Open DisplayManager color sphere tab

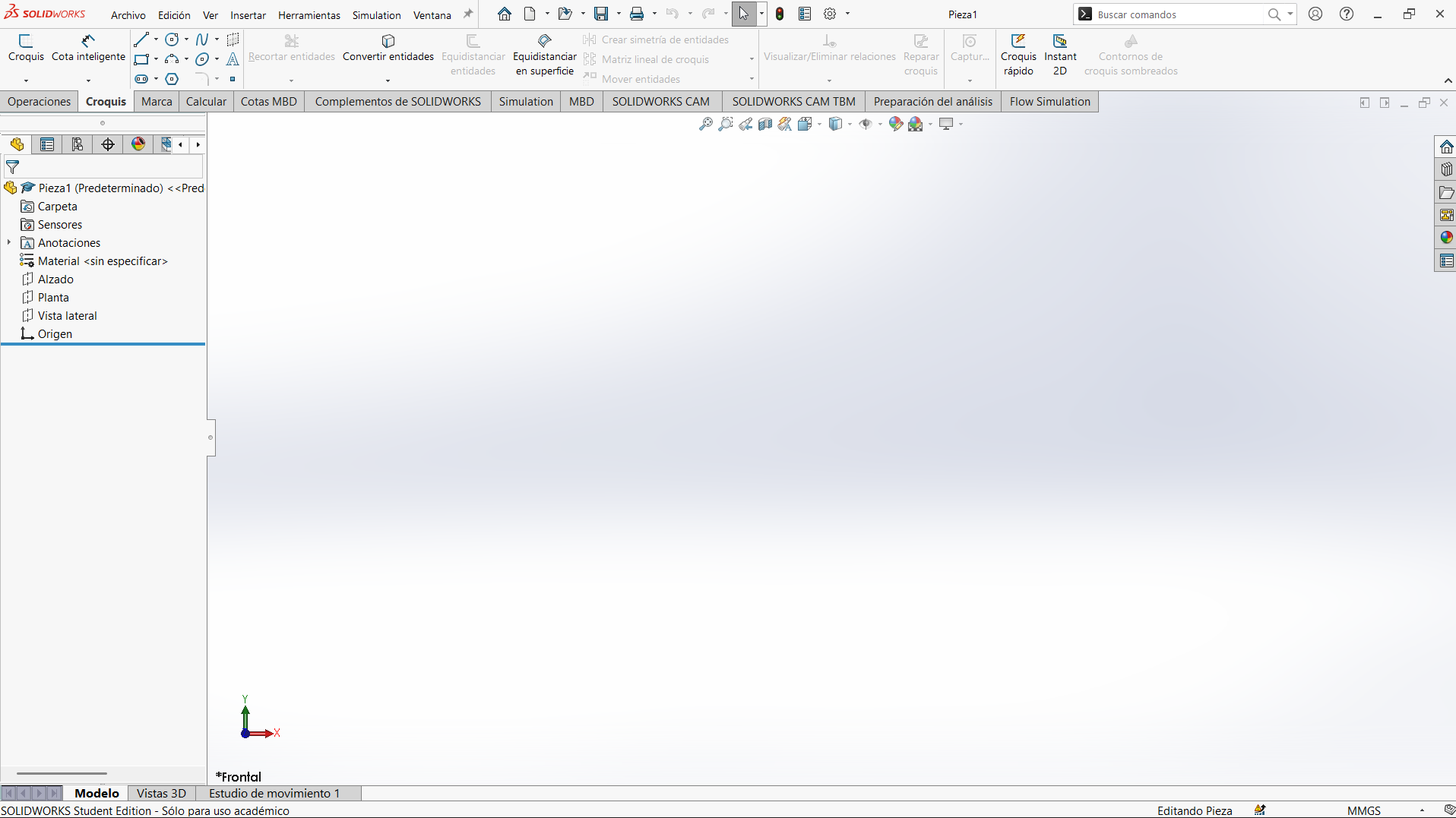coord(138,144)
